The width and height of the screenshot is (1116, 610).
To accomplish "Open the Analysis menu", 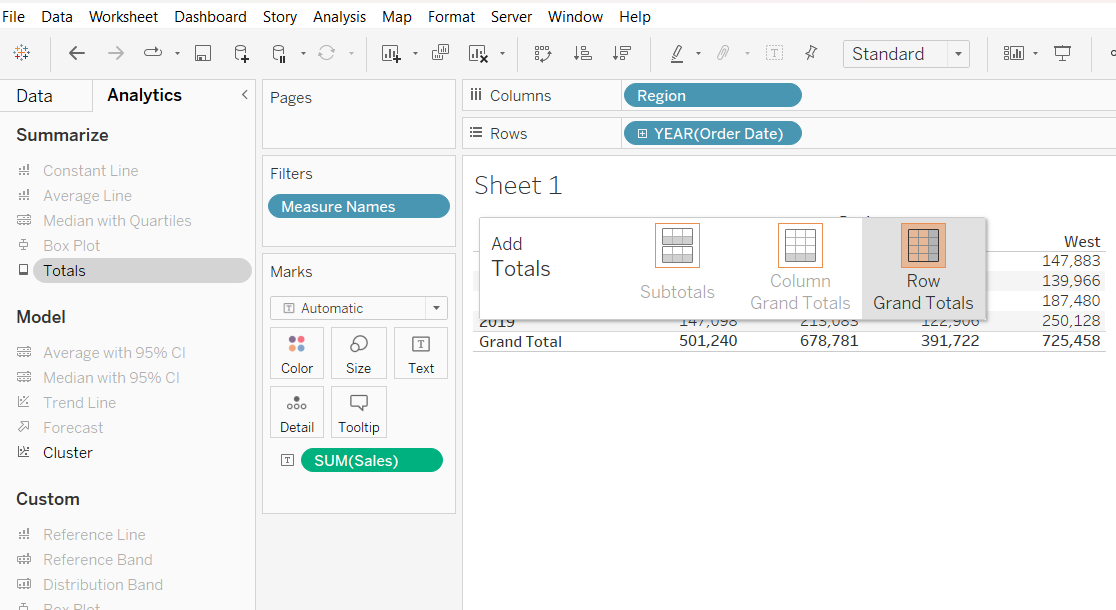I will pyautogui.click(x=339, y=17).
